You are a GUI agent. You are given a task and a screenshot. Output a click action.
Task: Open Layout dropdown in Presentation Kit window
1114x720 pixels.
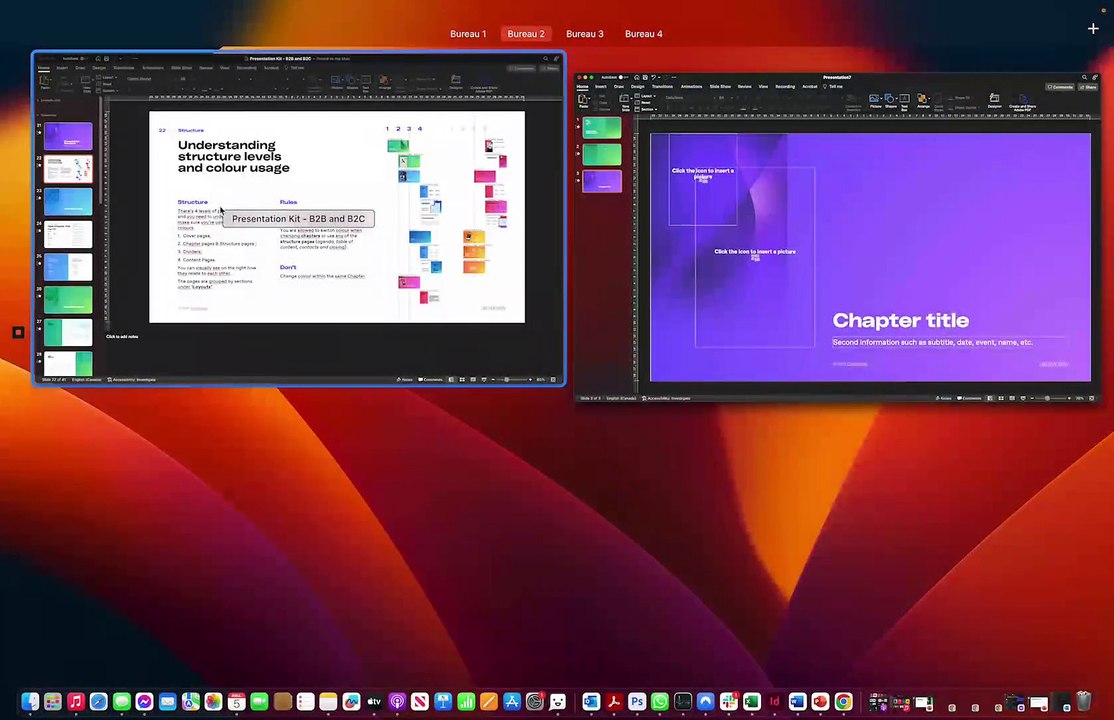point(107,77)
